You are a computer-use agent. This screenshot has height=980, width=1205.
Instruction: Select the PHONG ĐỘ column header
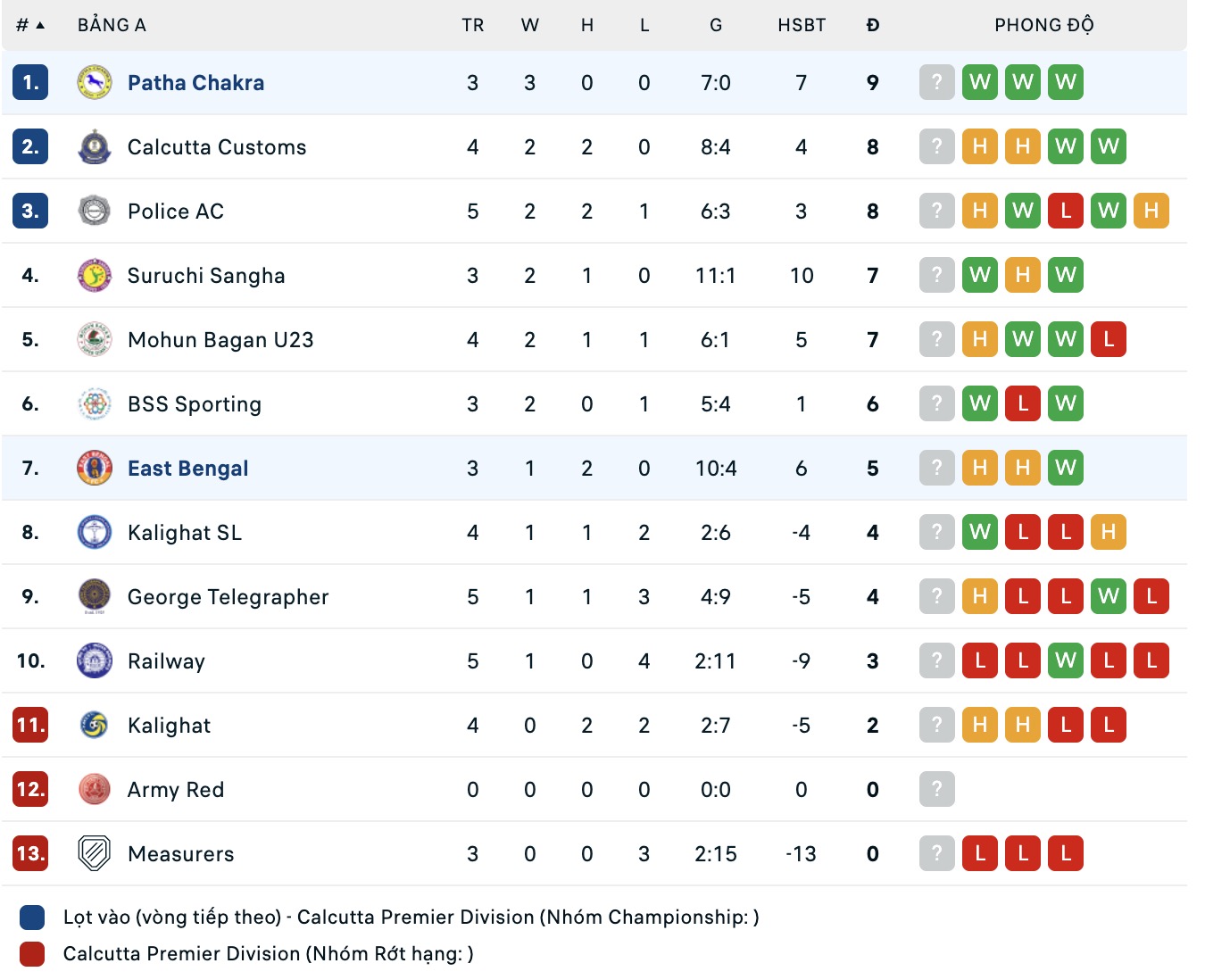tap(1045, 25)
